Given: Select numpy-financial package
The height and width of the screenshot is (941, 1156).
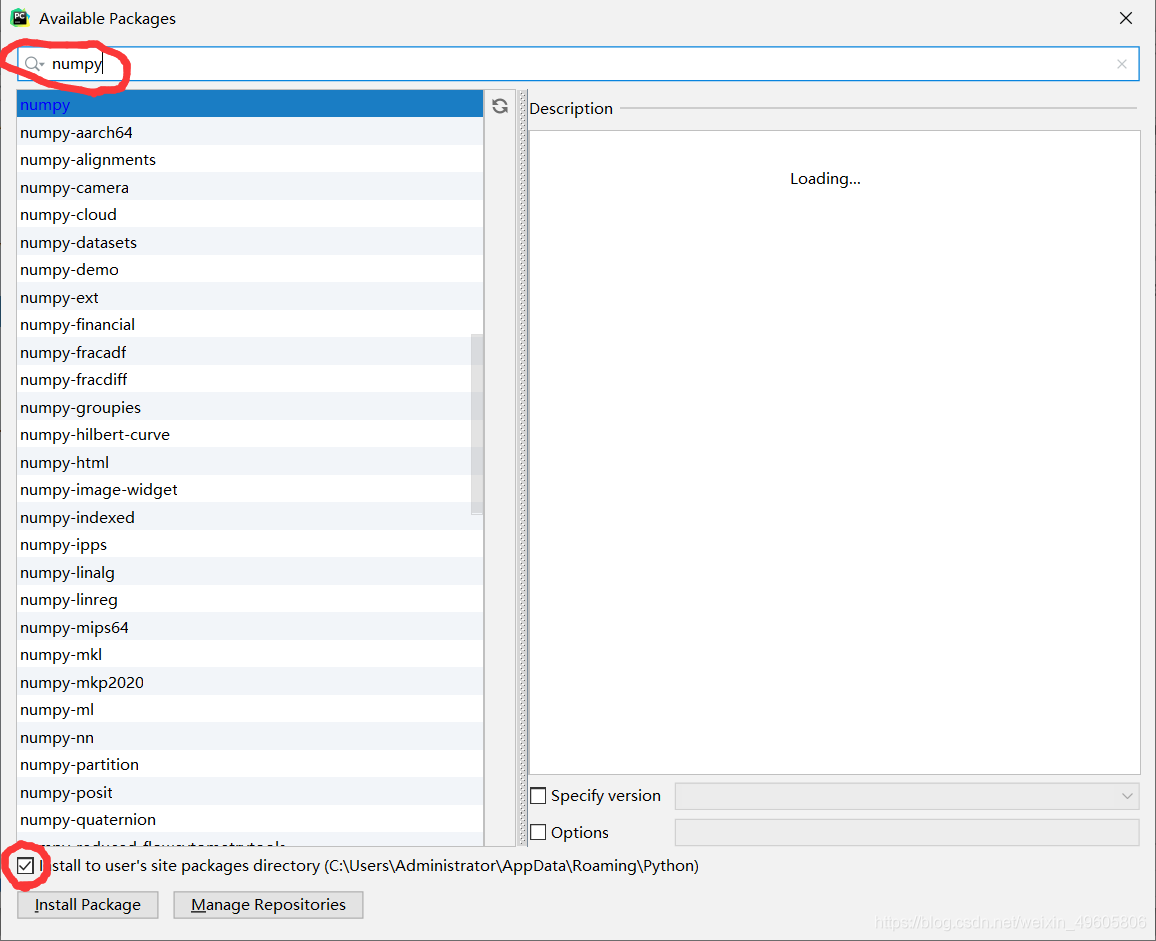Looking at the screenshot, I should (250, 324).
